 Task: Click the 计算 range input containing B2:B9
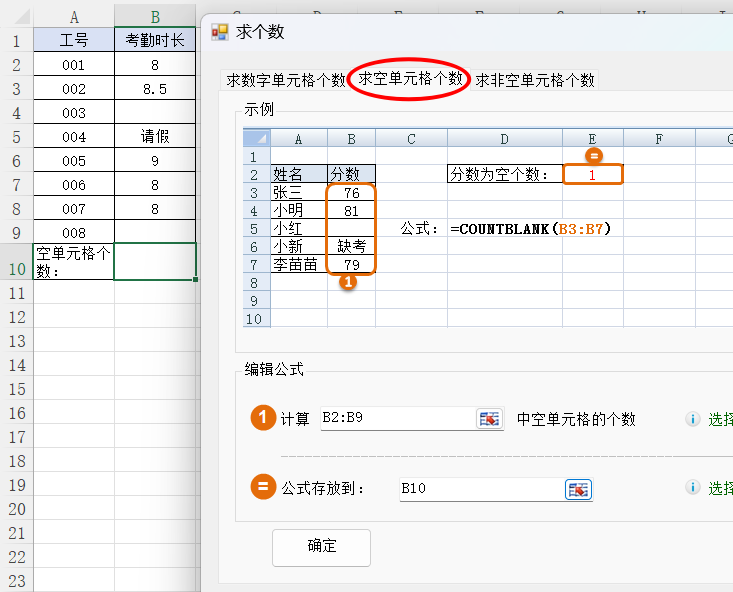pyautogui.click(x=397, y=419)
